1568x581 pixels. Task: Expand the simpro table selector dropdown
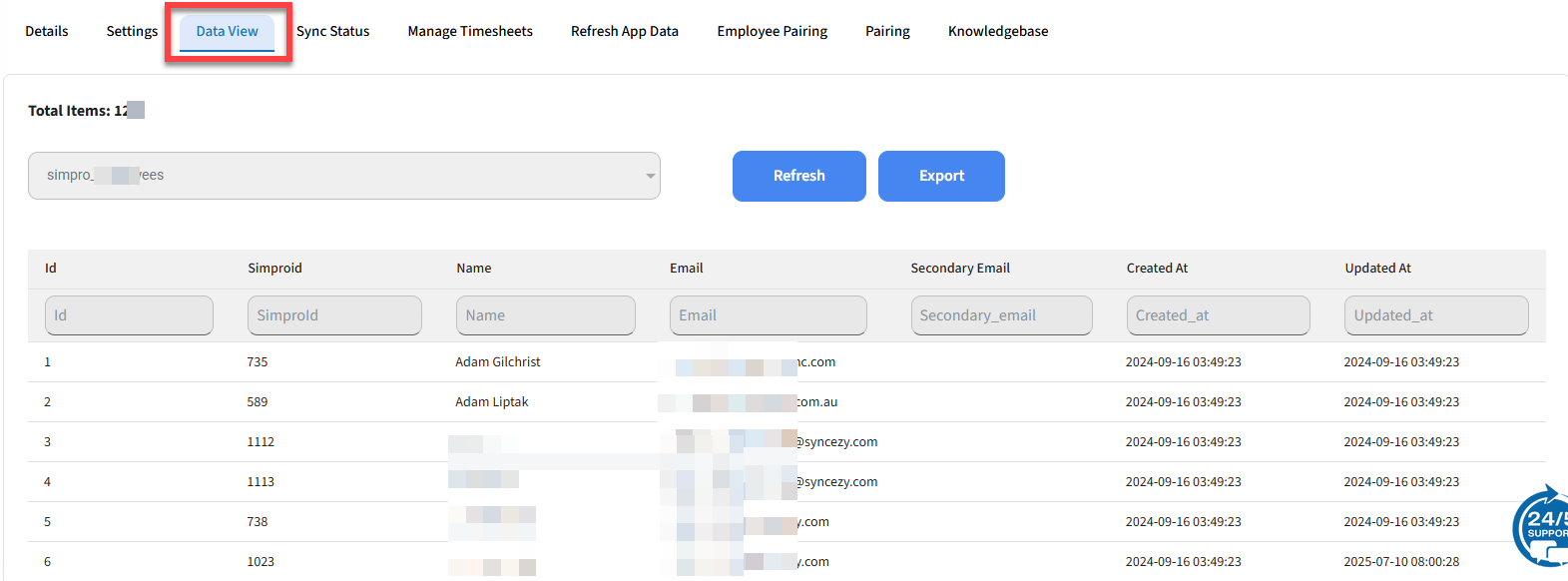(344, 176)
